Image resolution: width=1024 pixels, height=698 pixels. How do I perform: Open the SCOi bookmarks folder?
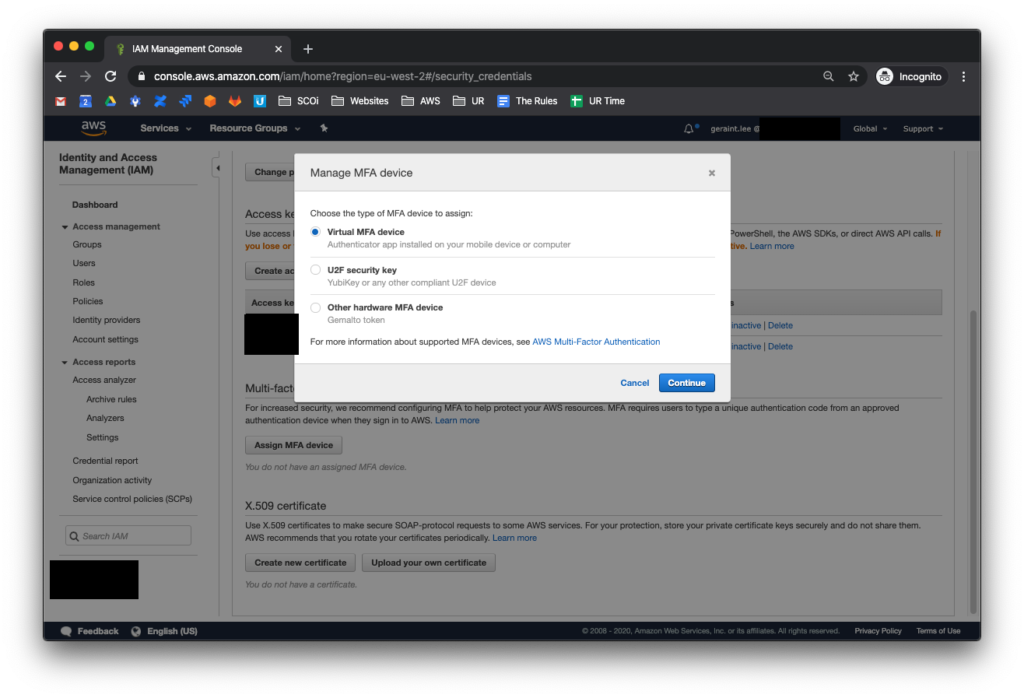(x=298, y=101)
